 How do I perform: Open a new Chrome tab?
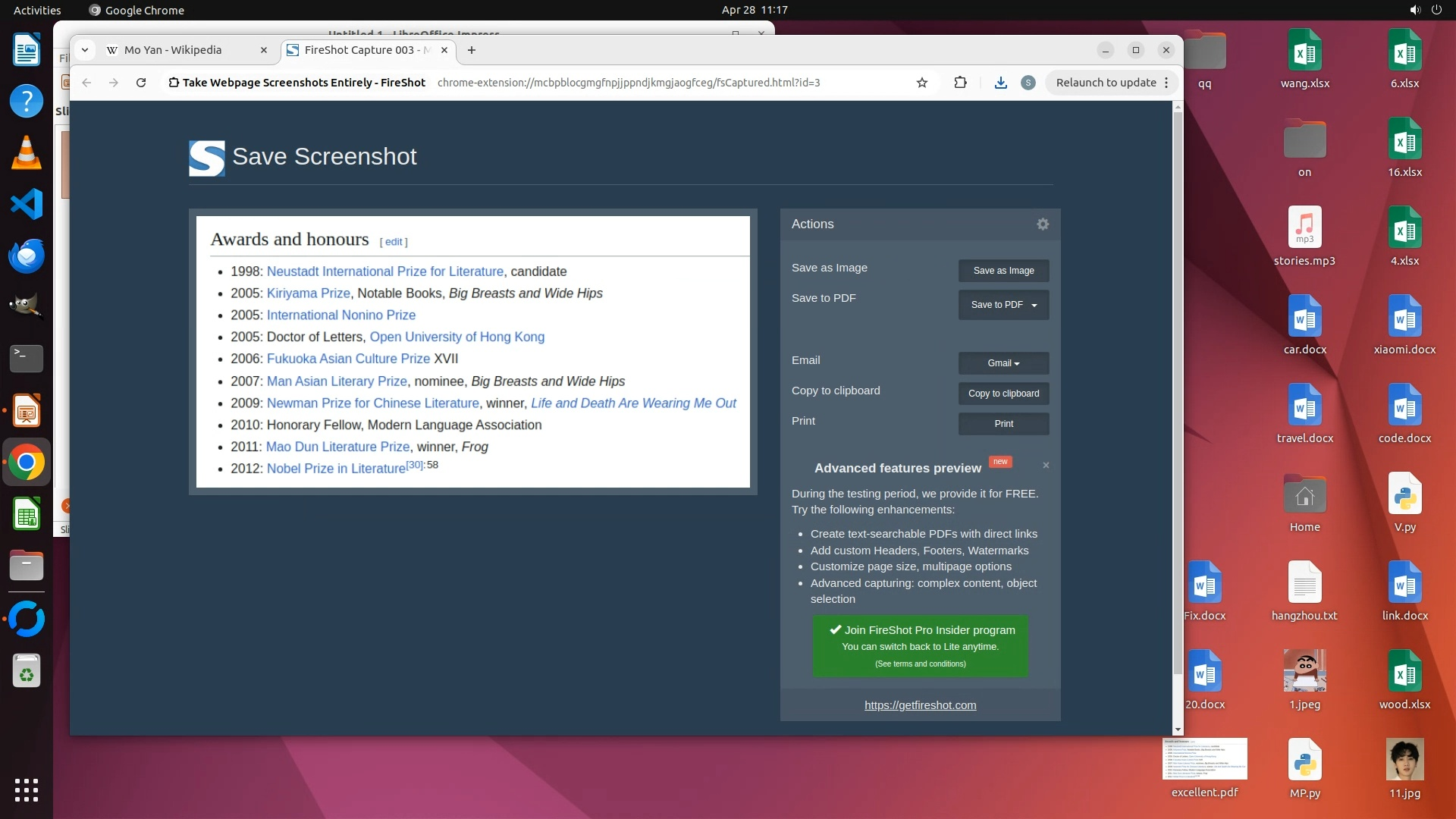coord(472,50)
